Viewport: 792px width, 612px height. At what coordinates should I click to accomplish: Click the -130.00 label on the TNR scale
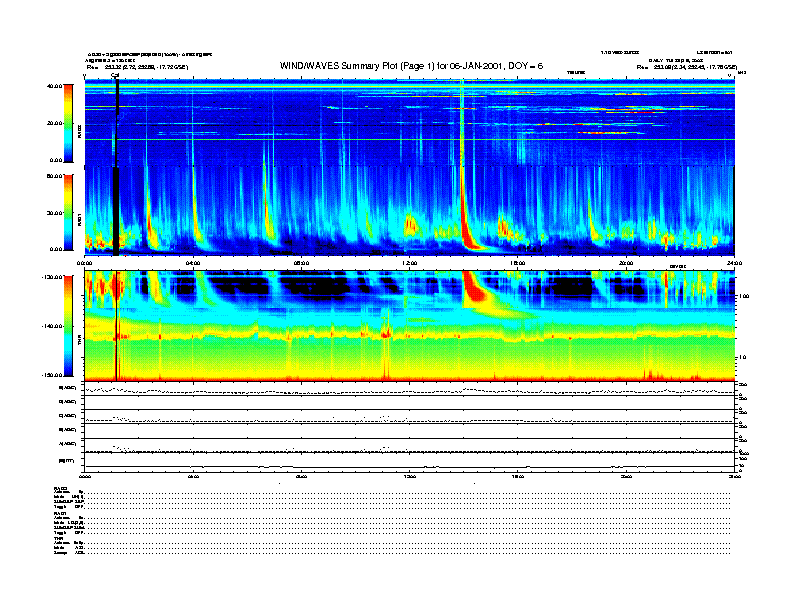[52, 277]
